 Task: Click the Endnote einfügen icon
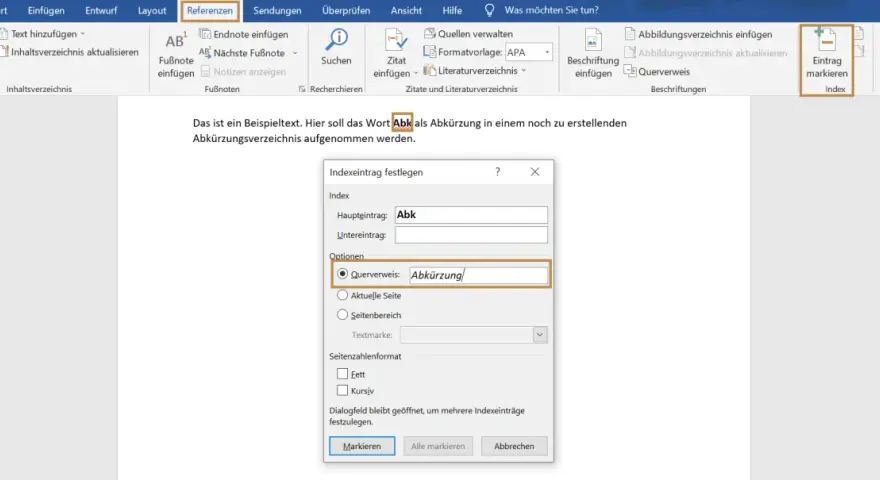tap(205, 34)
